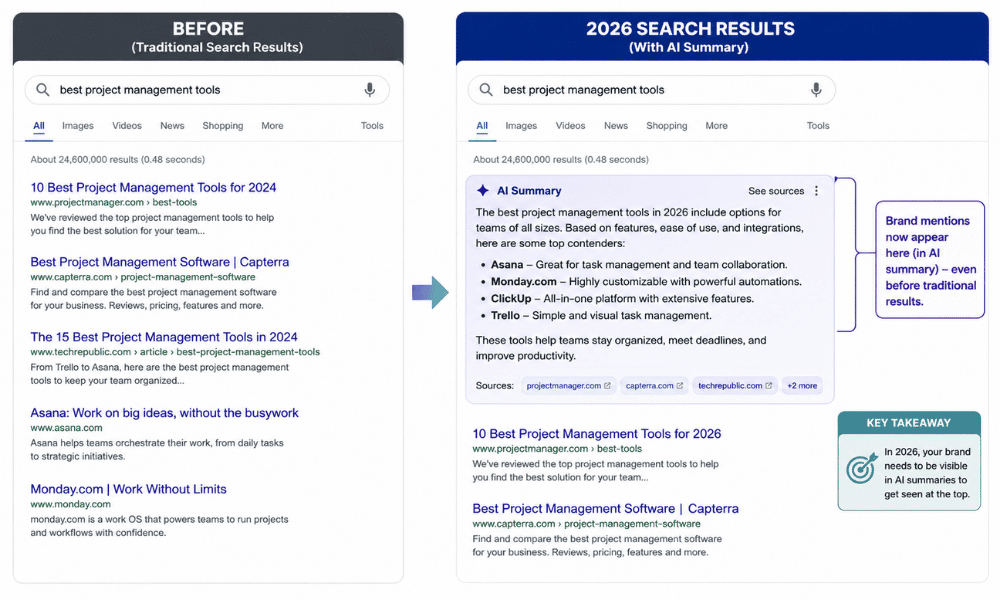Open '10 Best Project Management Tools for 2026' result
Screen dimensions: 1000x600
[596, 434]
